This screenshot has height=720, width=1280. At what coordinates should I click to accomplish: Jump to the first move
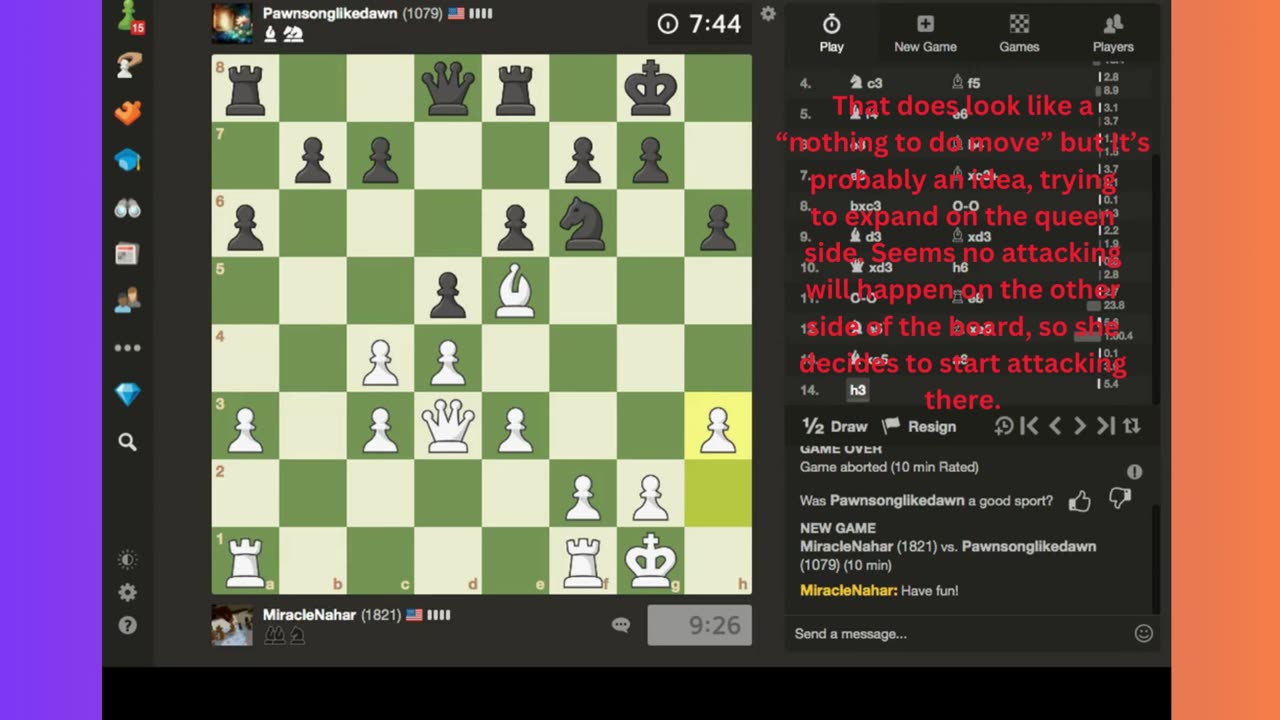pyautogui.click(x=1029, y=427)
